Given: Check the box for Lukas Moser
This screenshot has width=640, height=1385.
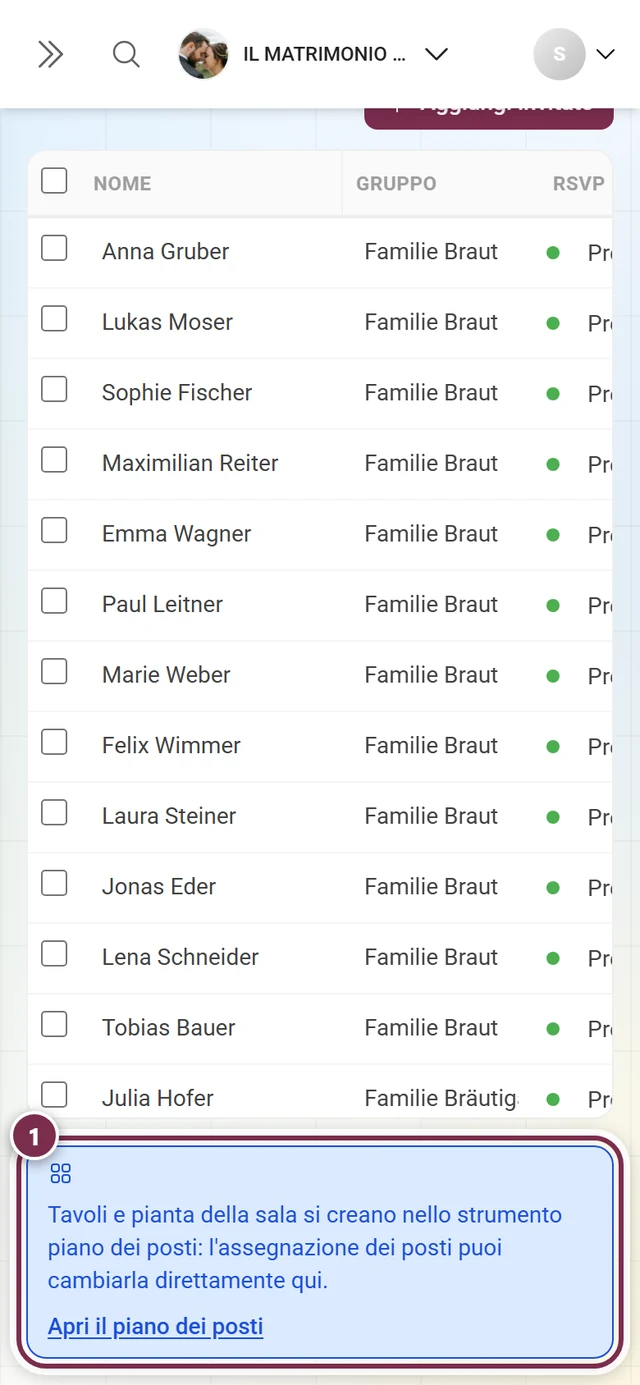Looking at the screenshot, I should [54, 319].
